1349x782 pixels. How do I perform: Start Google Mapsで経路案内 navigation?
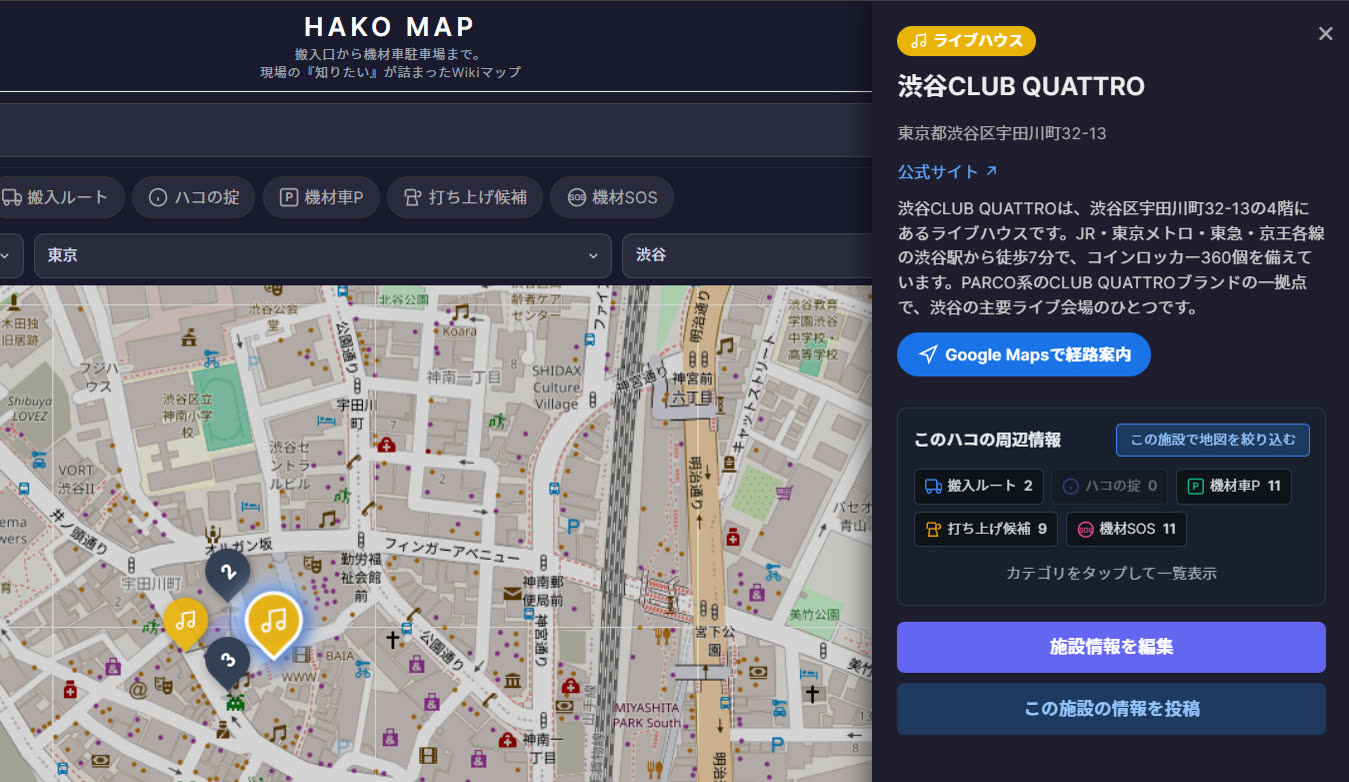[x=1024, y=355]
